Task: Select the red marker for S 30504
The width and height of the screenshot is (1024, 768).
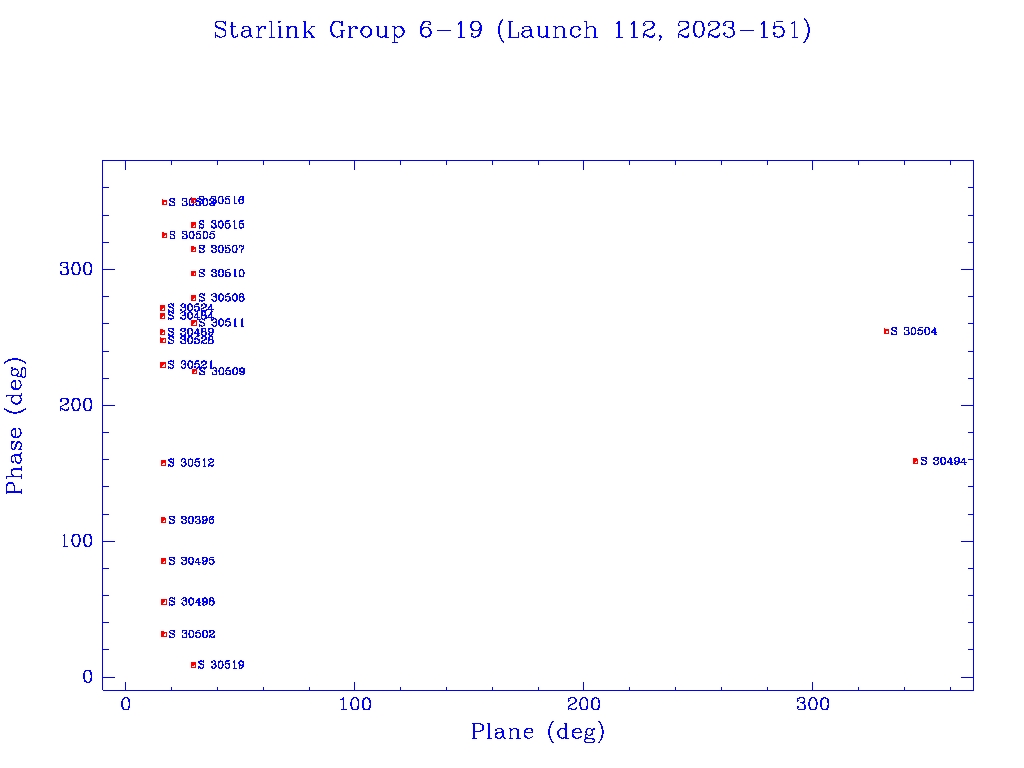Action: tap(886, 331)
